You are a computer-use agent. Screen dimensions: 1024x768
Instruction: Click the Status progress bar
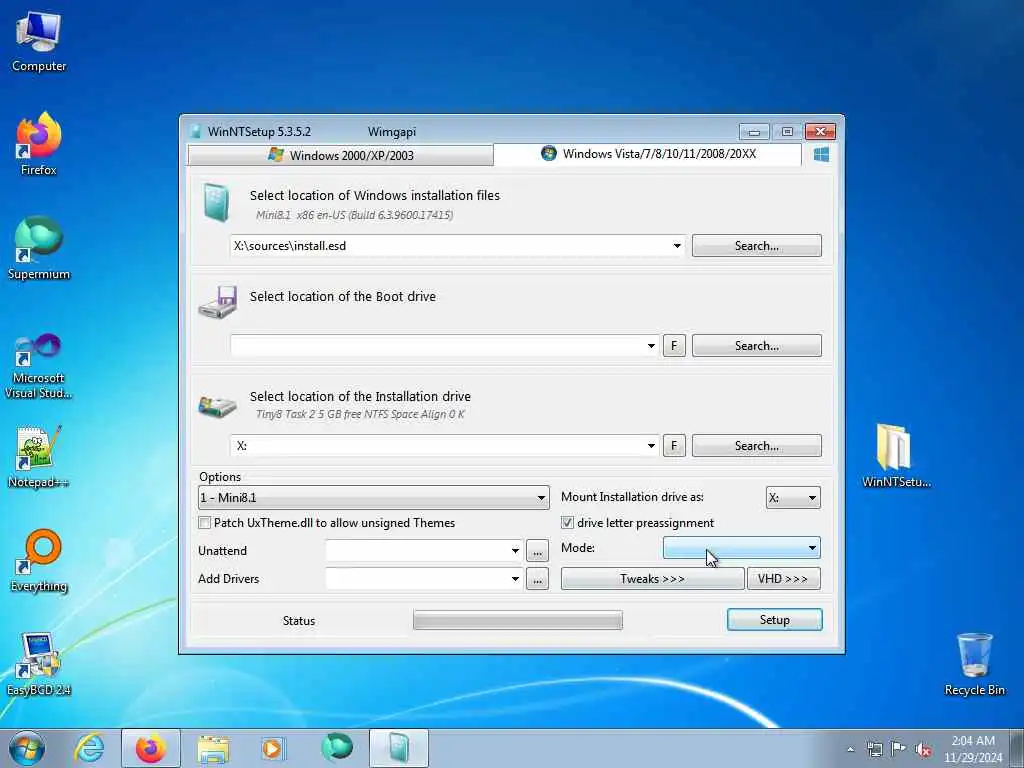[517, 620]
